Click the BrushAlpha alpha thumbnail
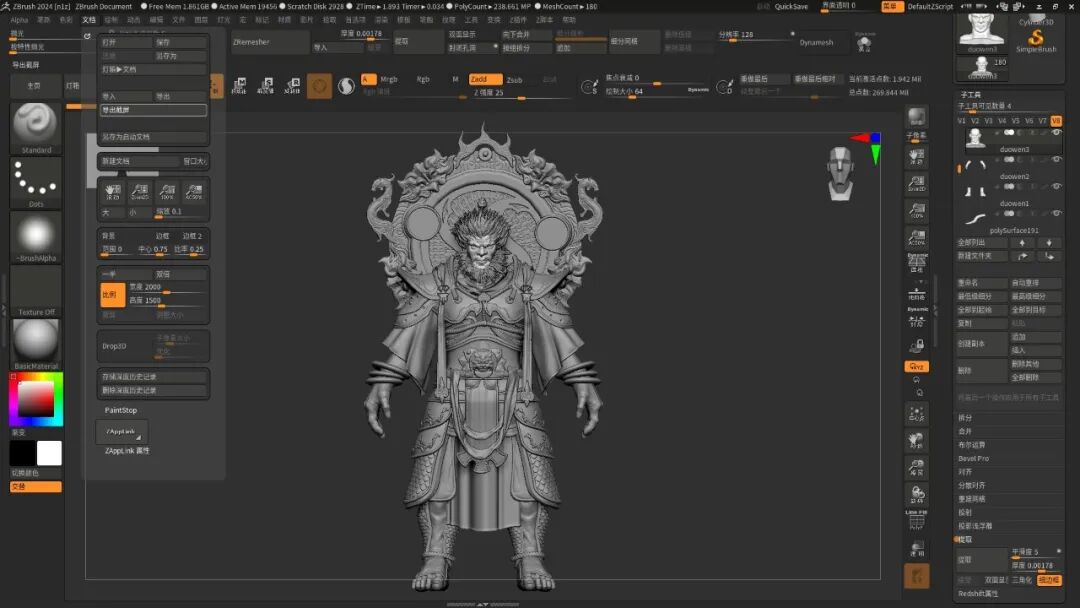The height and width of the screenshot is (608, 1080). pyautogui.click(x=35, y=233)
